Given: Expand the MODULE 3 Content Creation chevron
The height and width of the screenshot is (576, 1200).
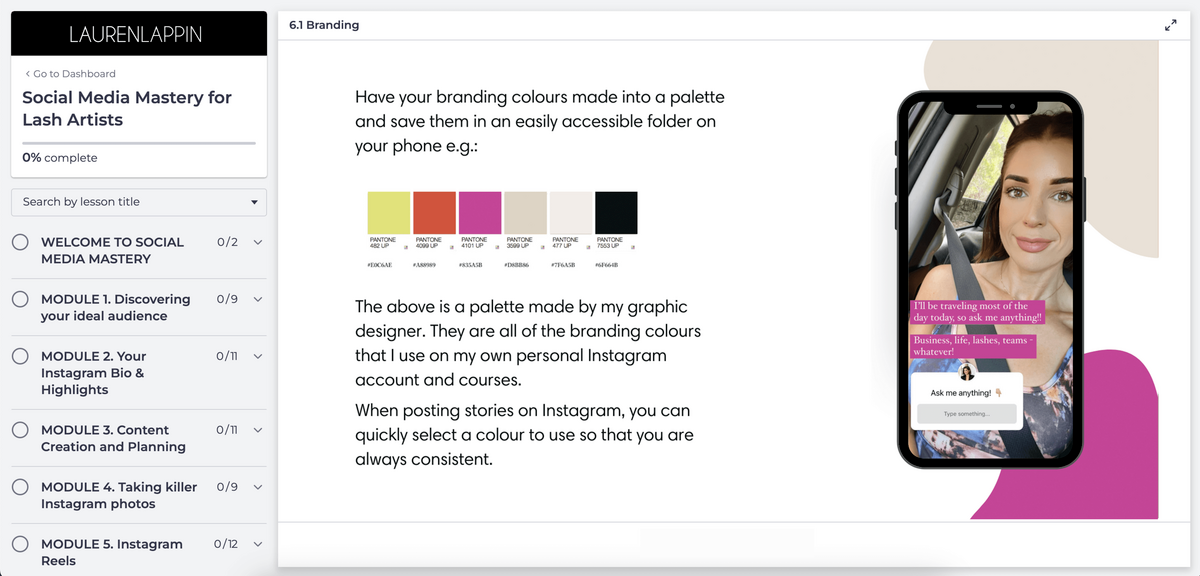Looking at the screenshot, I should (x=257, y=430).
